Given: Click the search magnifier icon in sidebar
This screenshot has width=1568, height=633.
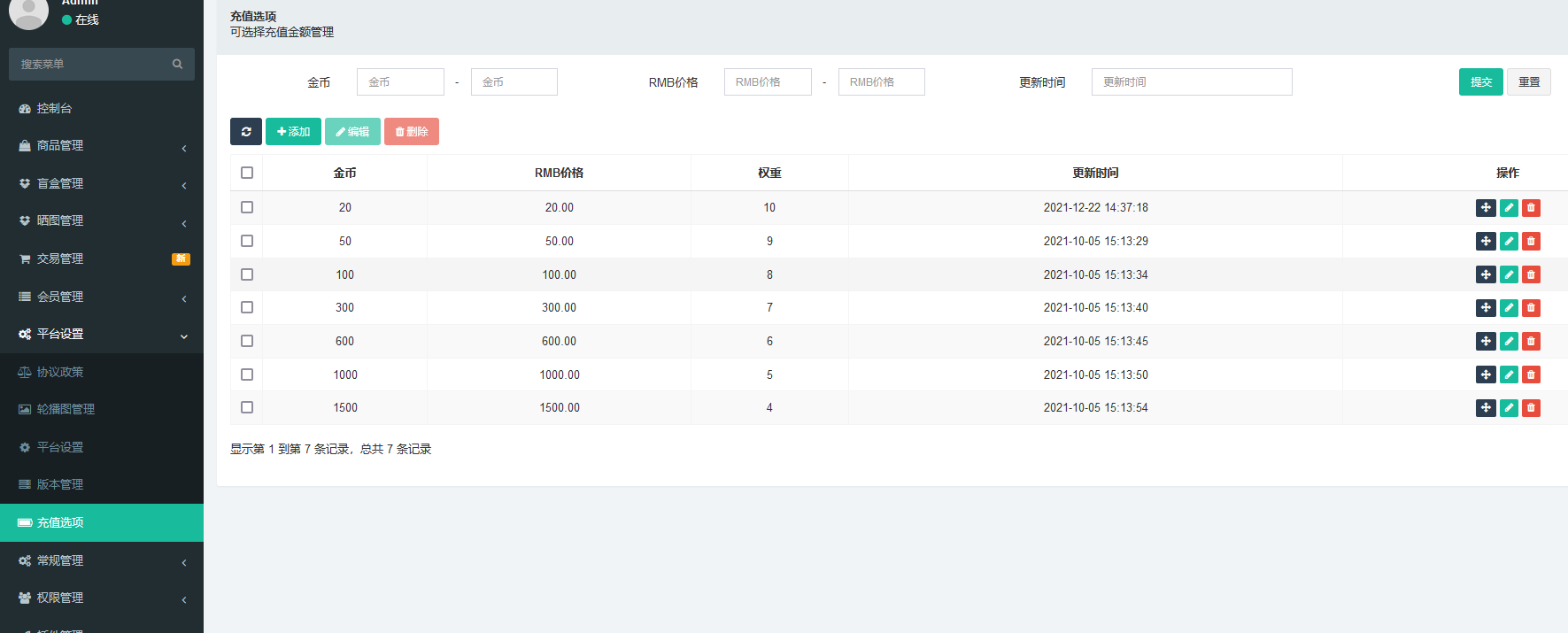Looking at the screenshot, I should (178, 64).
